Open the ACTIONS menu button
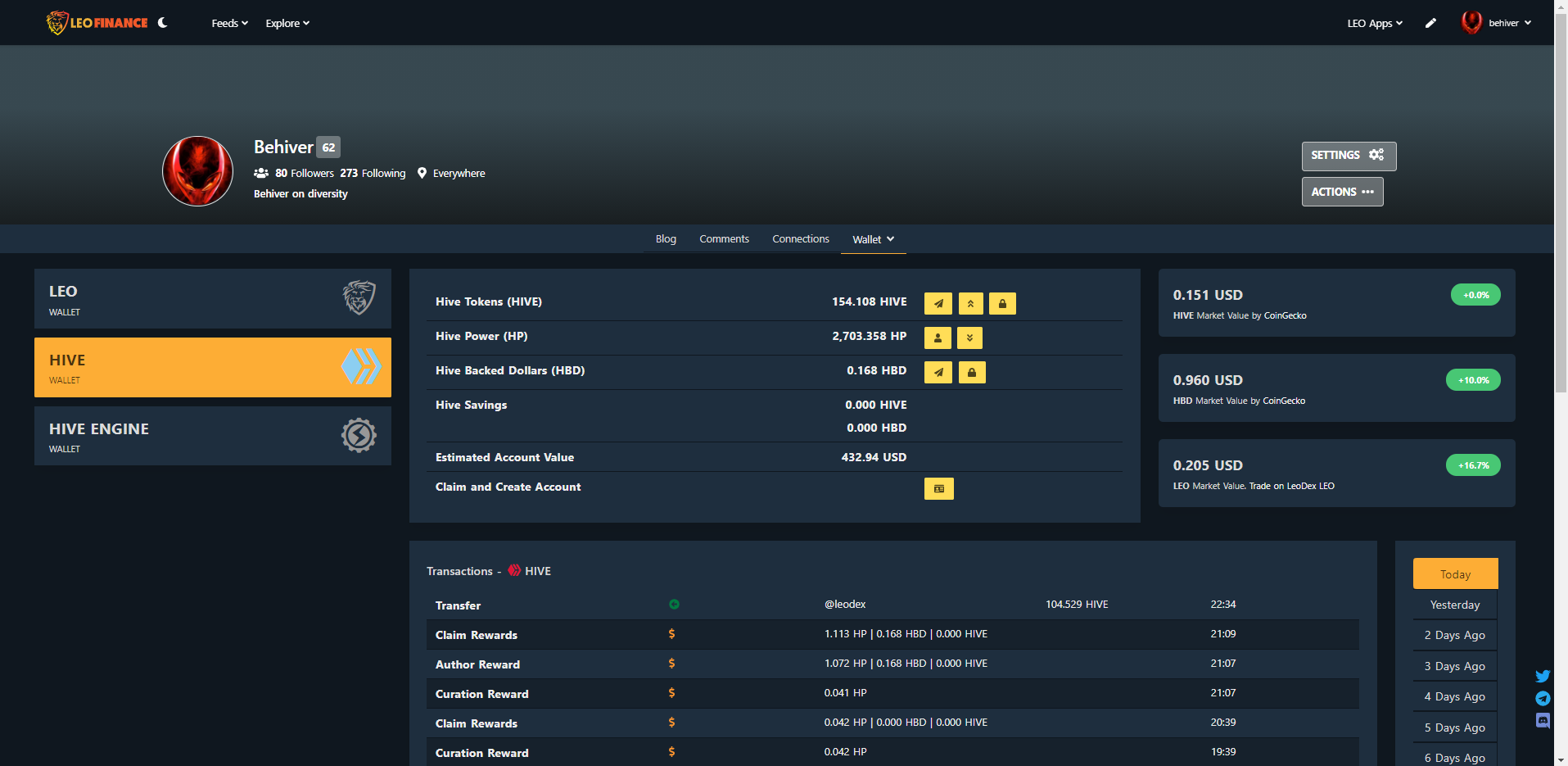1568x766 pixels. 1342,192
